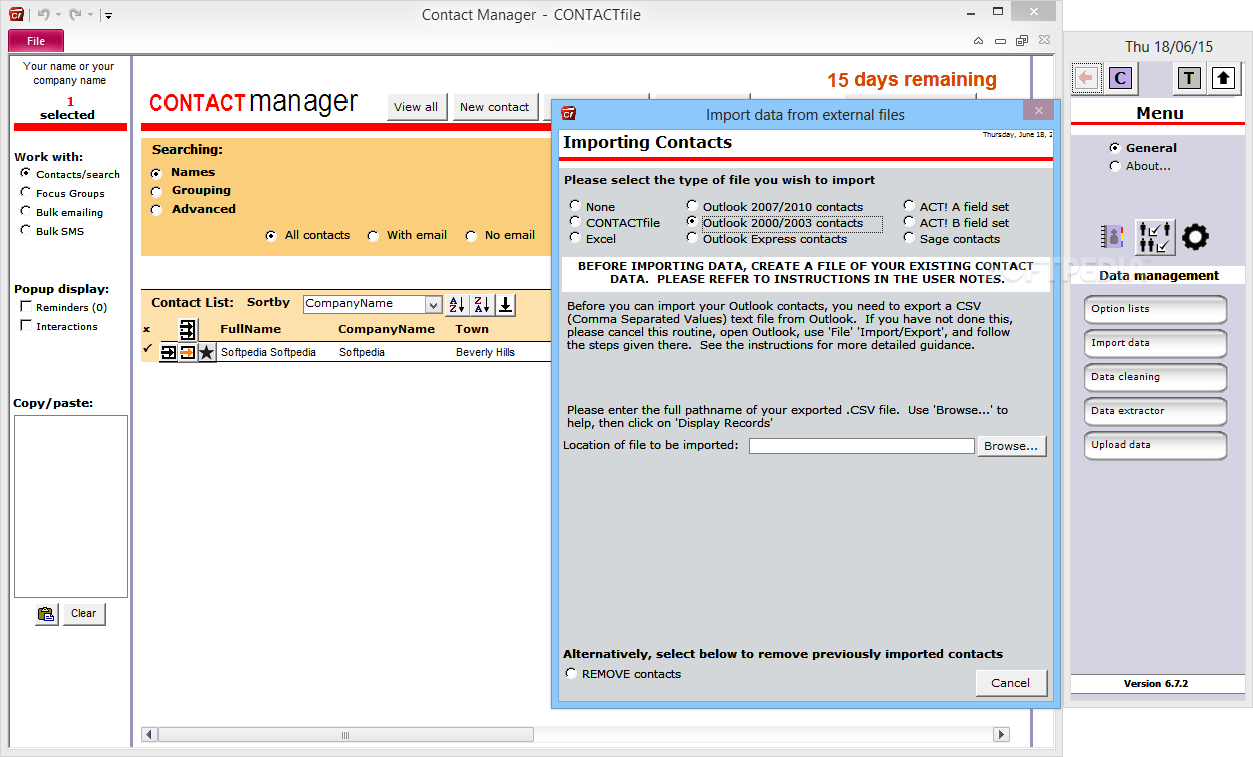
Task: Click the orange arrow icon in Softpedia row
Action: tap(187, 352)
